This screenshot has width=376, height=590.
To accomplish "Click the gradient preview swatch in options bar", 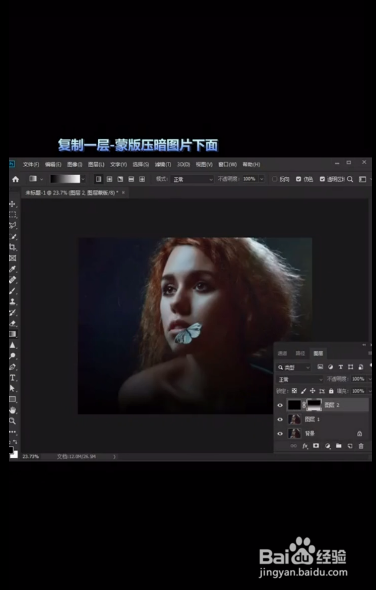I will tap(65, 179).
